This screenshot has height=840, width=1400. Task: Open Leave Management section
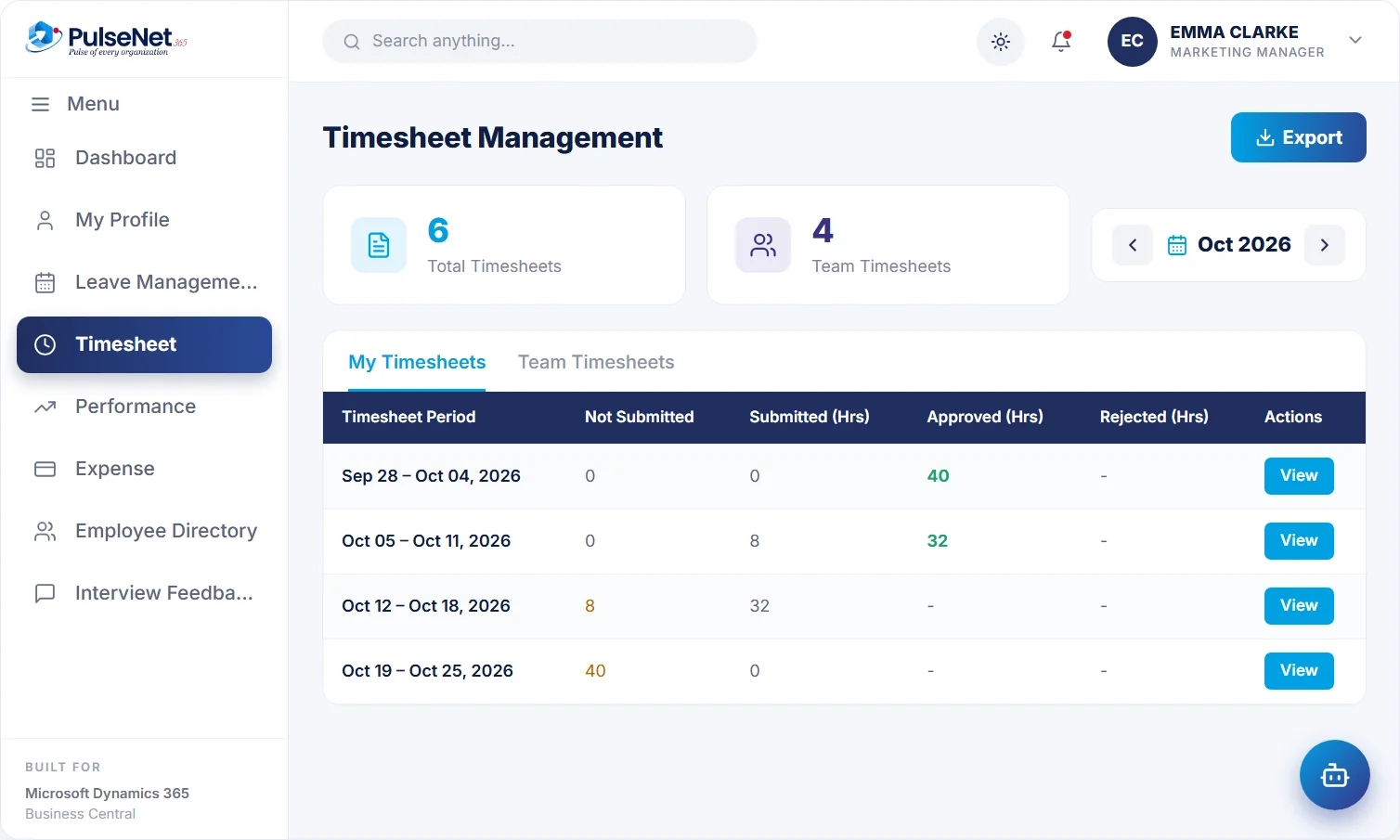pyautogui.click(x=144, y=282)
